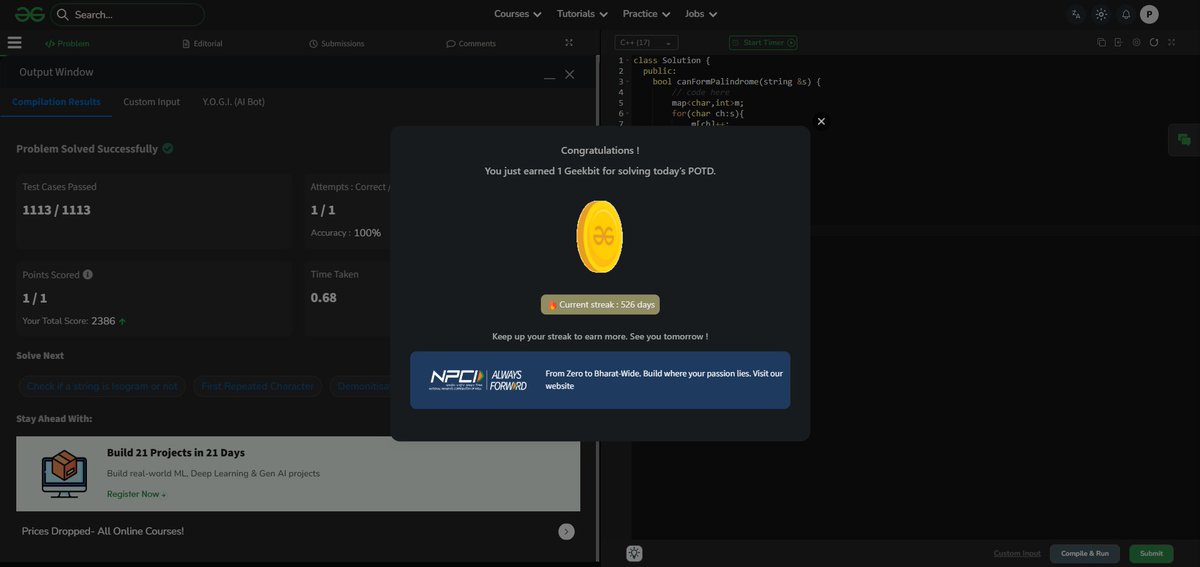Expand the Jobs dropdown menu
Viewport: 1200px width, 567px height.
(701, 14)
